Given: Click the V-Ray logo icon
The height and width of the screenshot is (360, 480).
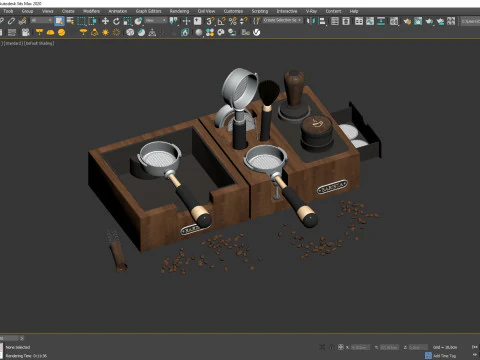Looking at the screenshot, I should 256,32.
